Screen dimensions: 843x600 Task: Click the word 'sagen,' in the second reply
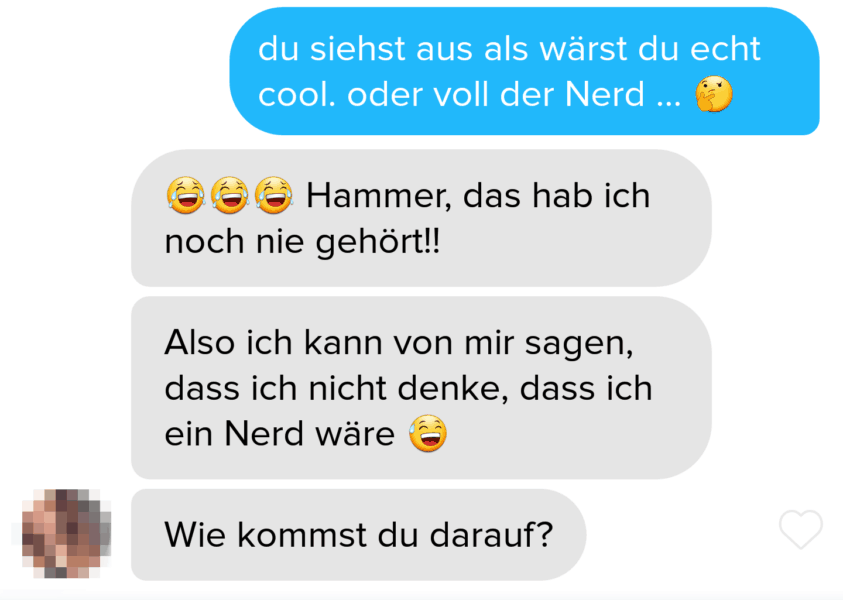(x=579, y=343)
